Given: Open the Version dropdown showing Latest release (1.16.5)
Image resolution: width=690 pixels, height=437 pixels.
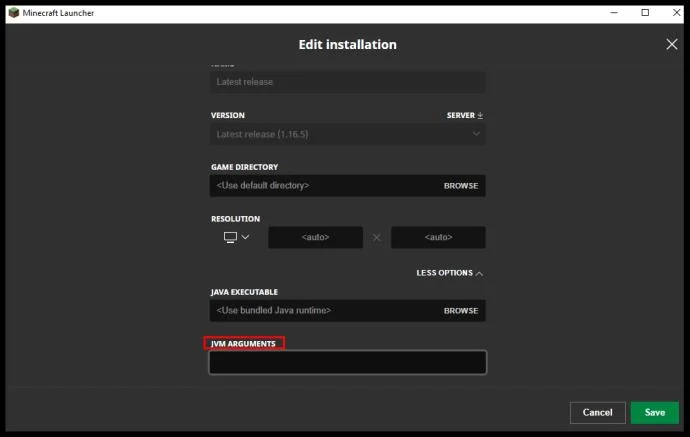Looking at the screenshot, I should click(348, 134).
